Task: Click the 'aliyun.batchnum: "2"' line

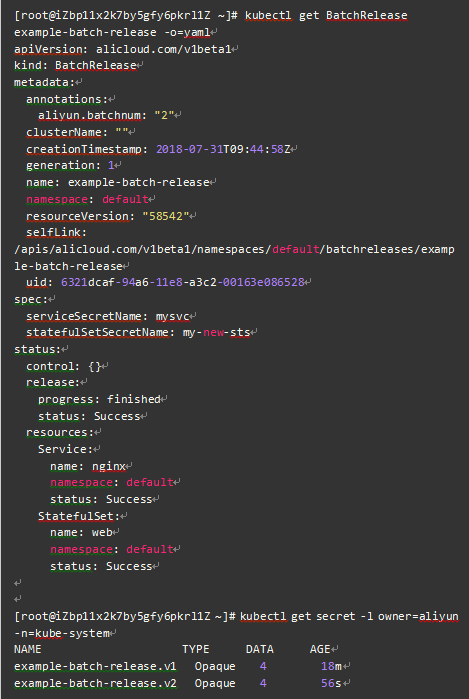Action: coord(106,115)
